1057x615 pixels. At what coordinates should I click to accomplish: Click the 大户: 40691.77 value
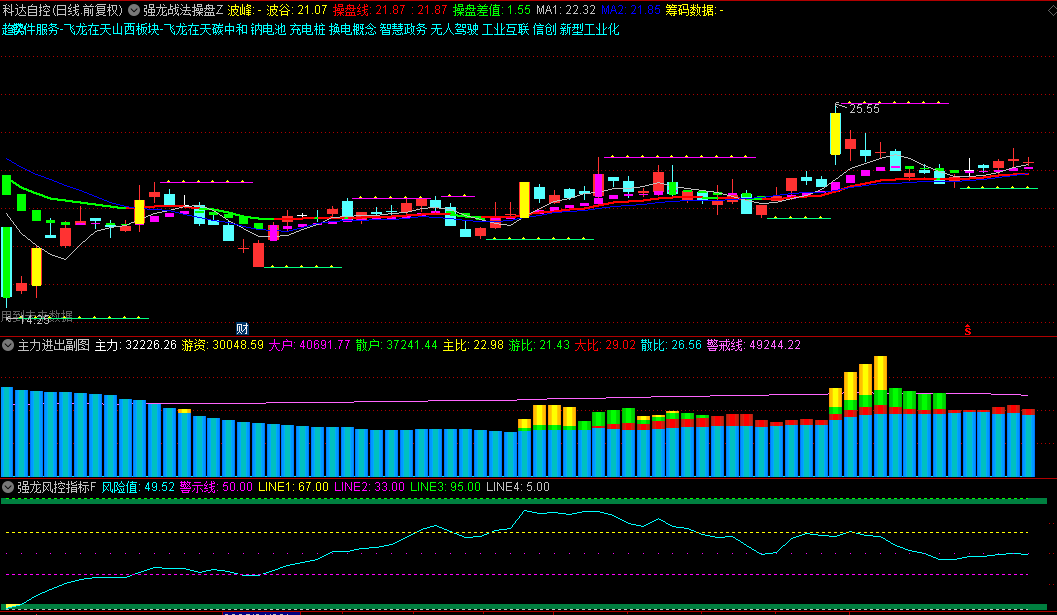(x=309, y=345)
